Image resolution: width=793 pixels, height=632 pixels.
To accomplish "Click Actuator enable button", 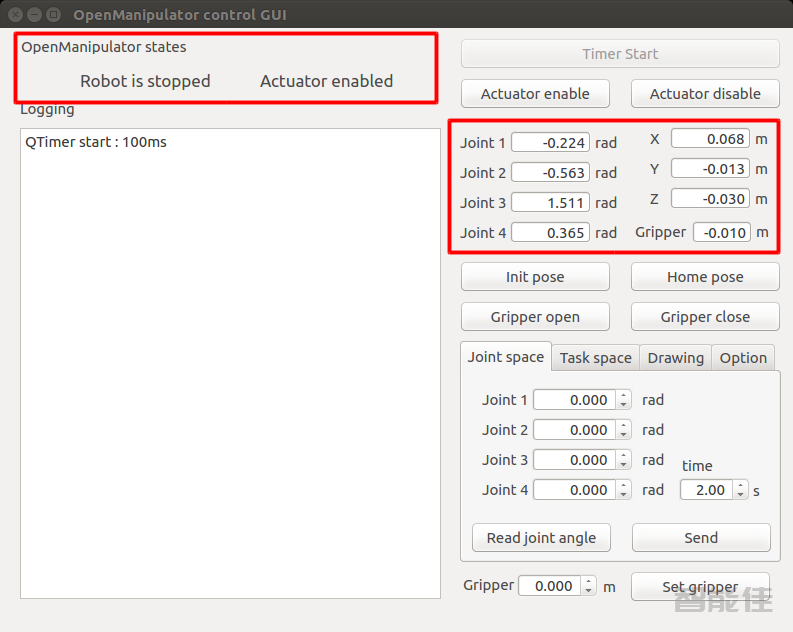I will click(x=535, y=94).
